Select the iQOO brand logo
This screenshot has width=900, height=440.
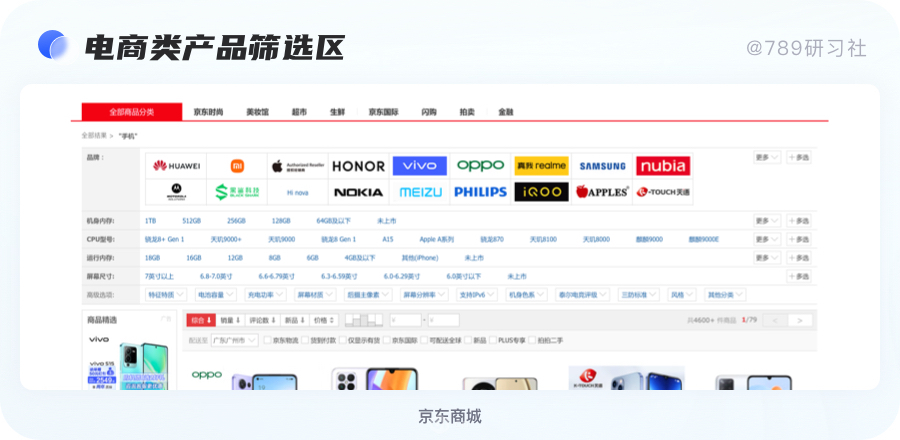click(x=541, y=192)
